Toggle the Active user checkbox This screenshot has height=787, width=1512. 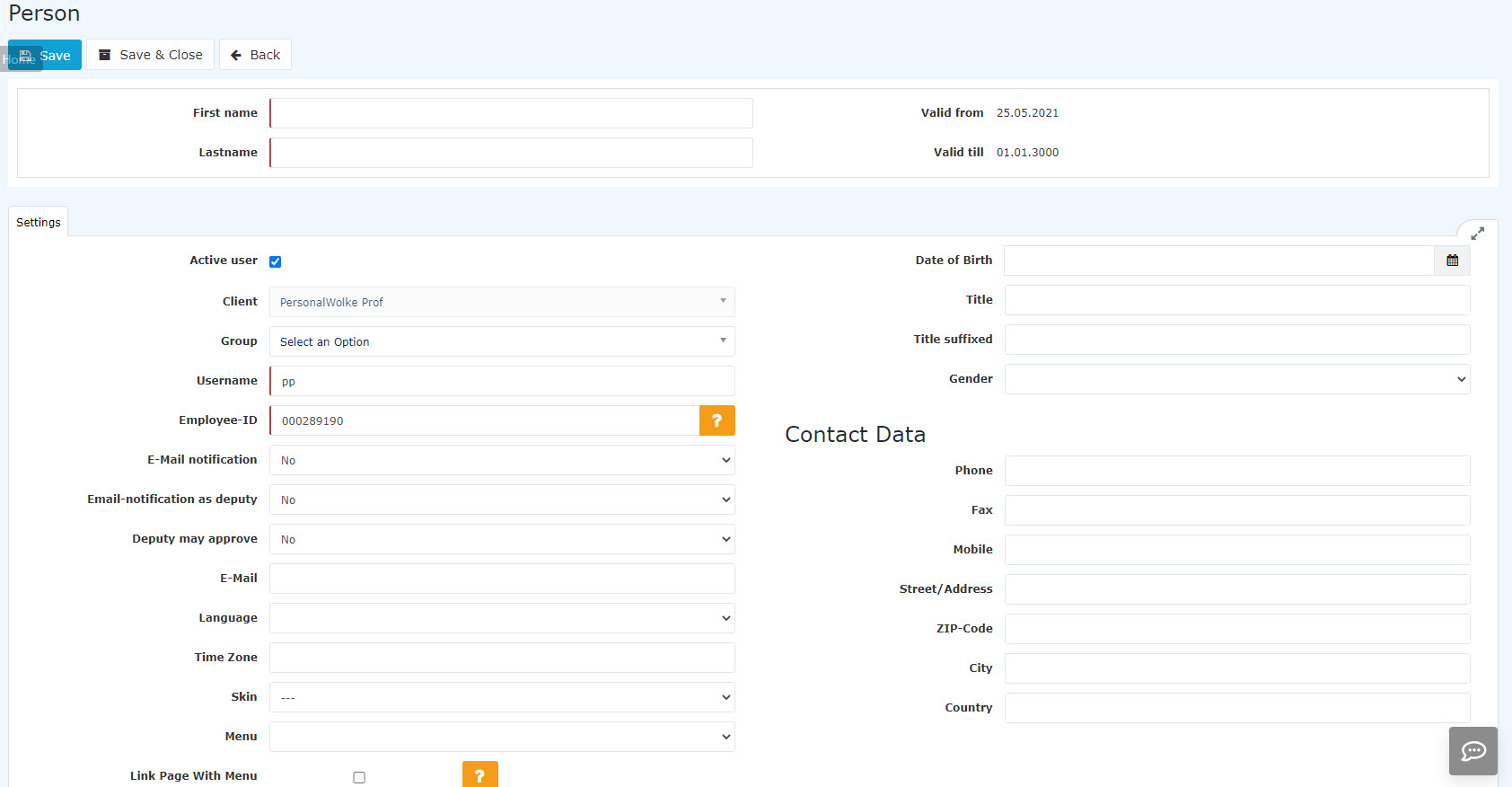(276, 261)
